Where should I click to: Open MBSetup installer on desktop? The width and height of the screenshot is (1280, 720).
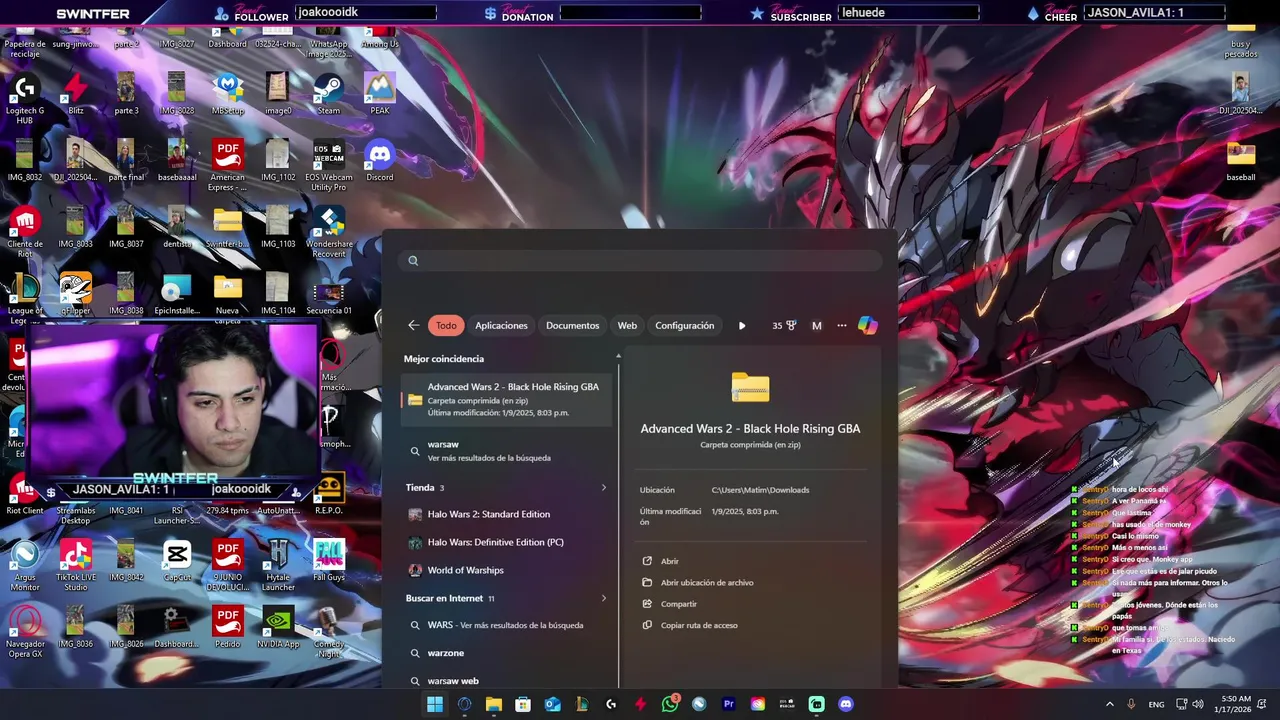227,93
